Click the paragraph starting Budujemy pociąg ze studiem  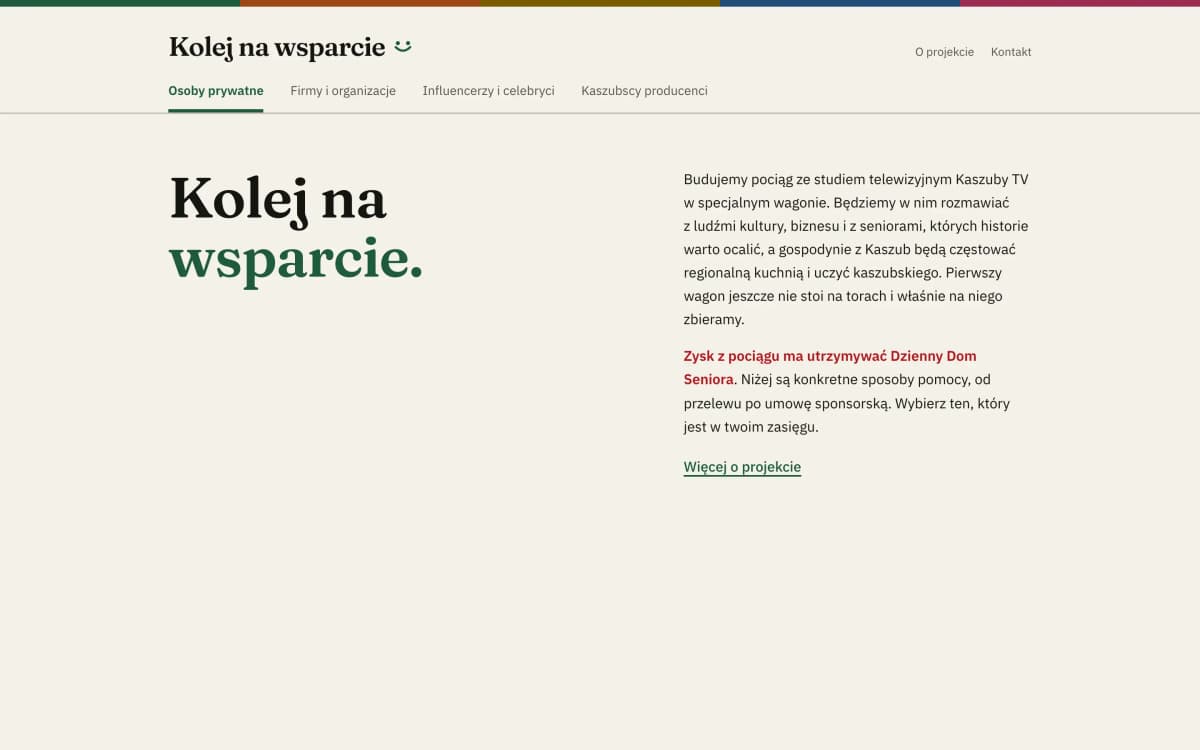pyautogui.click(x=857, y=250)
